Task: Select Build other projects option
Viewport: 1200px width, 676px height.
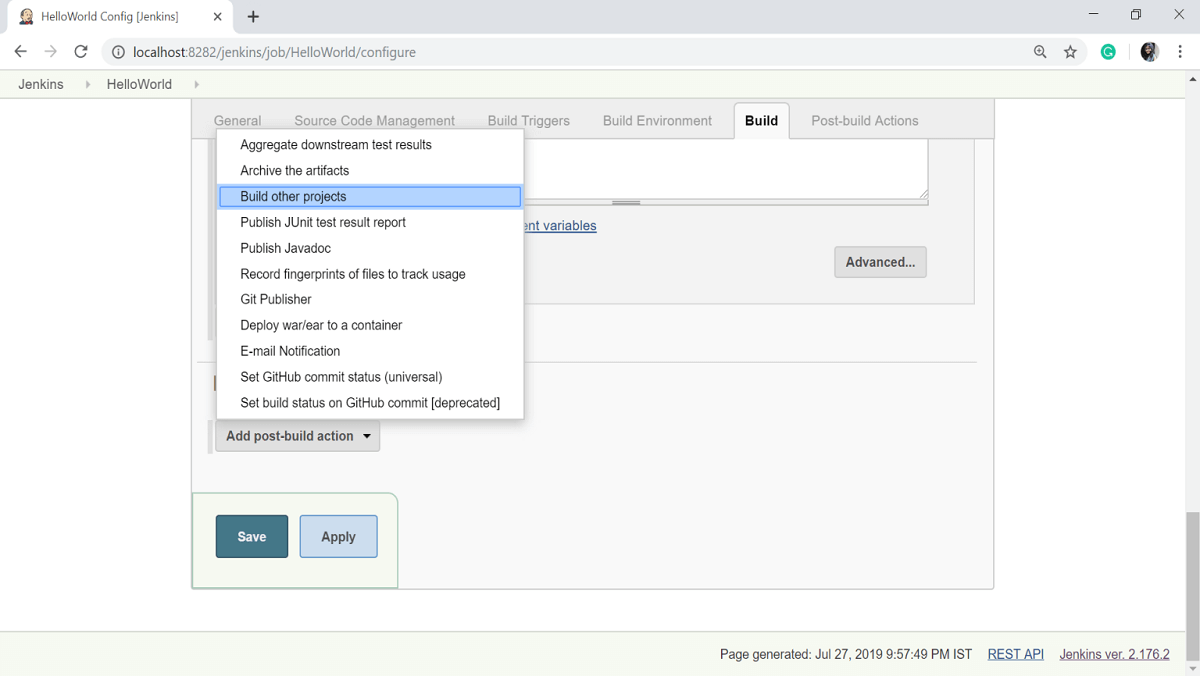Action: coord(370,197)
